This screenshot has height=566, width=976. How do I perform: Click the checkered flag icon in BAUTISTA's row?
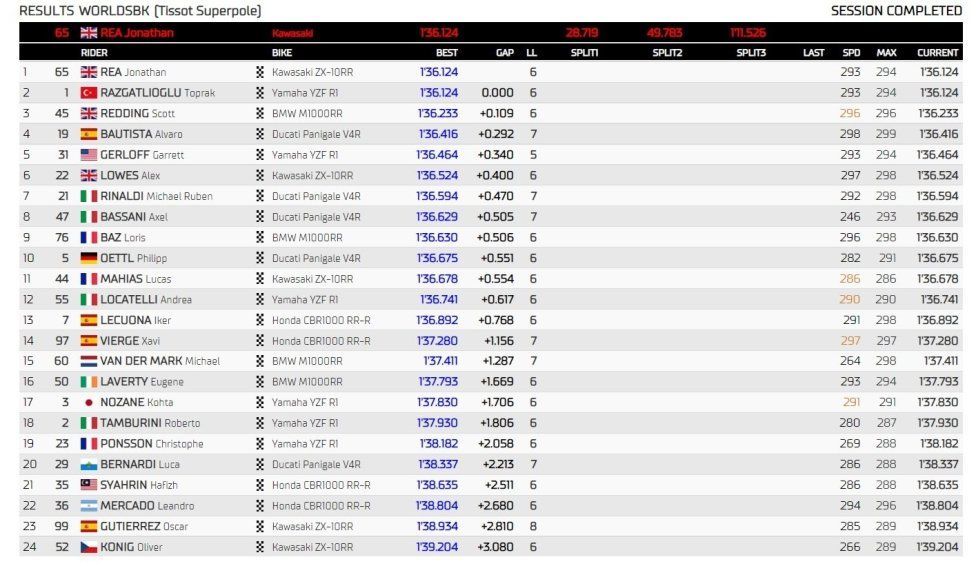pos(260,134)
